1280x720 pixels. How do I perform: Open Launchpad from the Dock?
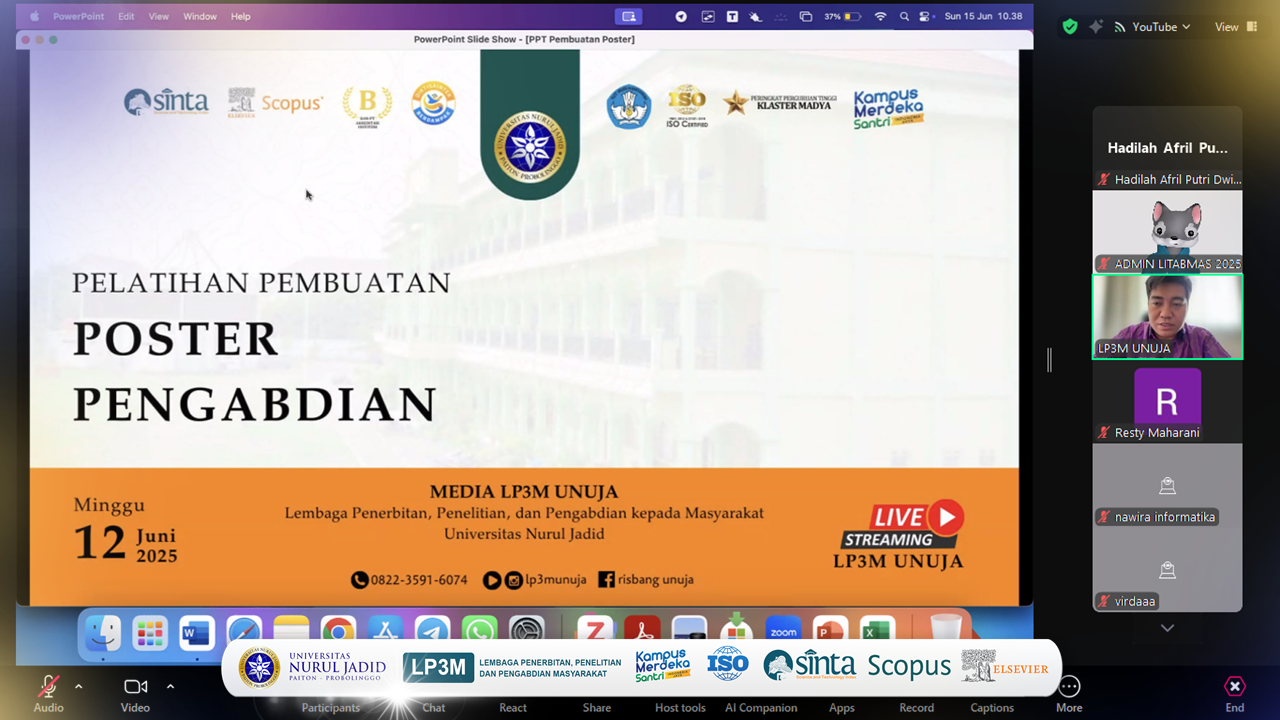click(x=150, y=632)
